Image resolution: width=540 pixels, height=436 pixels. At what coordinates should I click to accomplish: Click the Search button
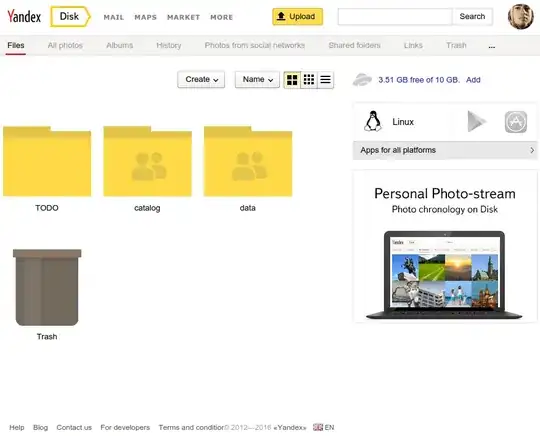point(472,17)
